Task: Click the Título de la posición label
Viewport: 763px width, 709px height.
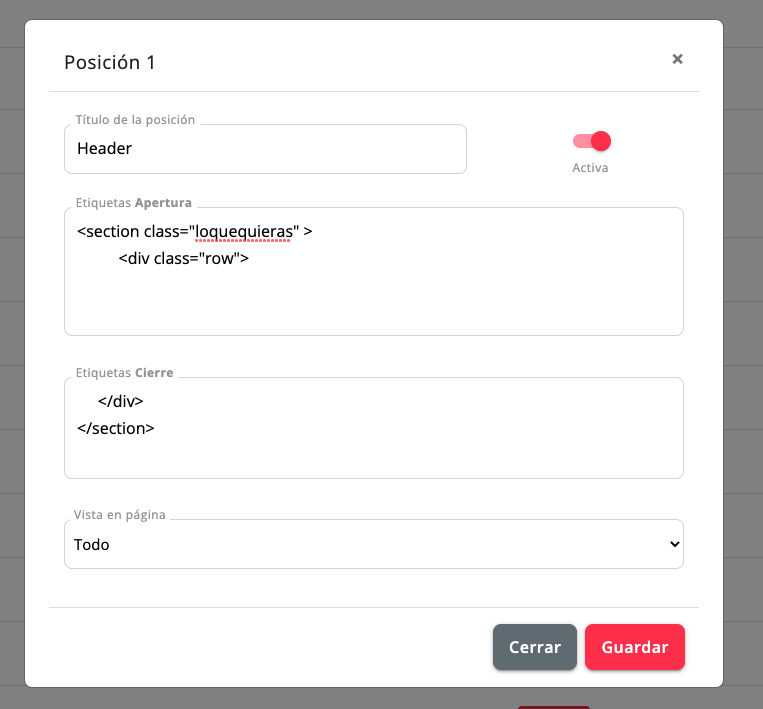Action: (135, 120)
